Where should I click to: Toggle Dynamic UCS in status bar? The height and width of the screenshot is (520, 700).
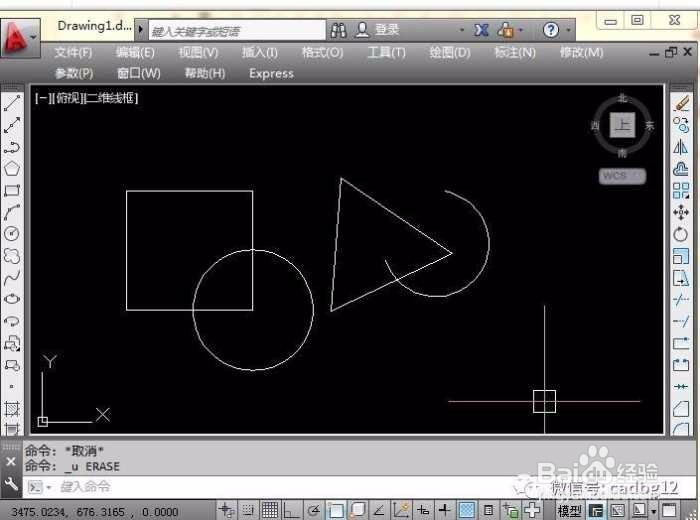(x=401, y=510)
